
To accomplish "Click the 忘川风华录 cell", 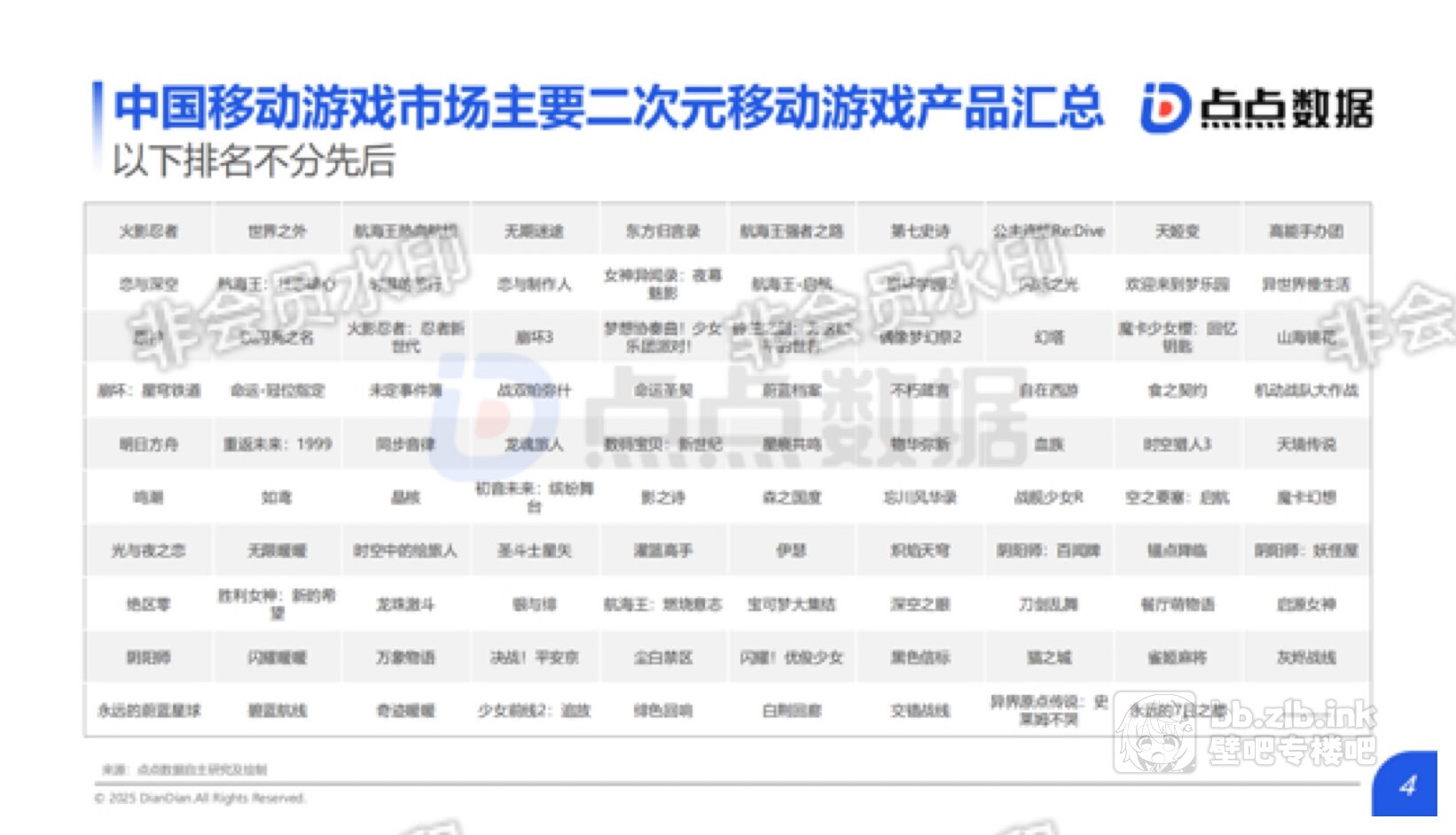I will [920, 497].
